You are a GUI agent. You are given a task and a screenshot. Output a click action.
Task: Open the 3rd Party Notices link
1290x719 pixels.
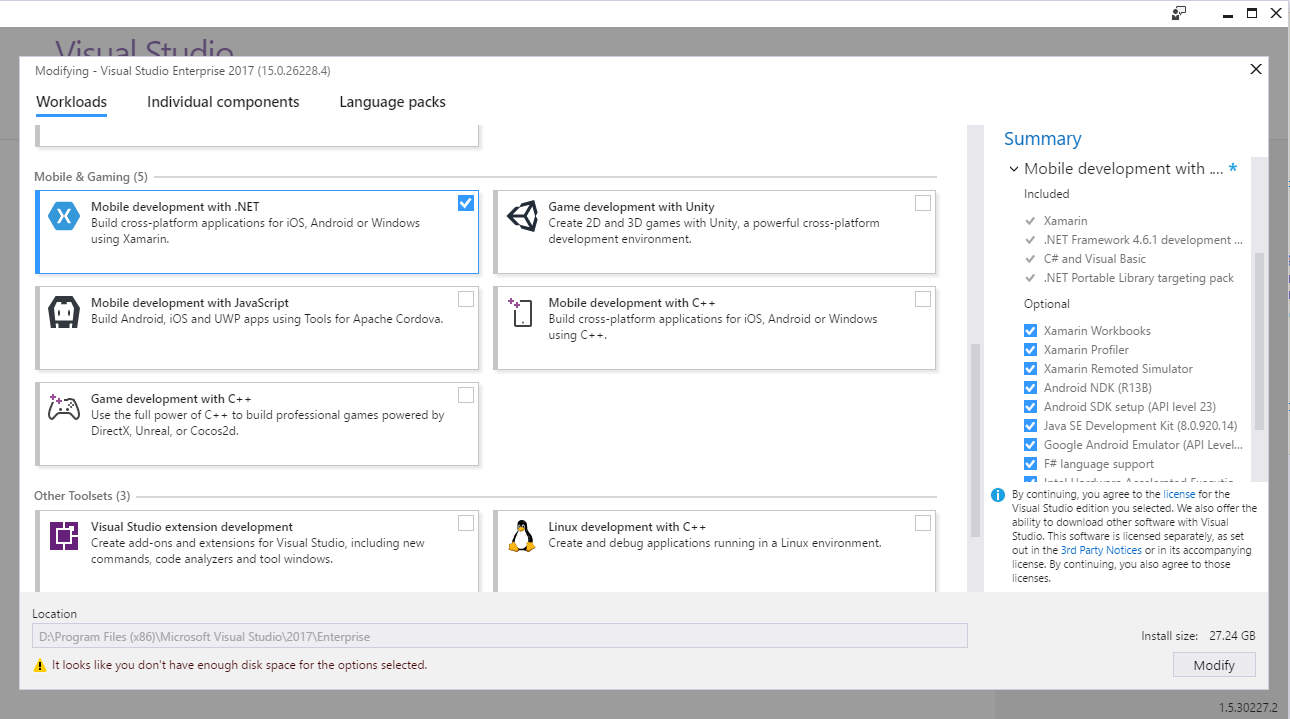pos(1101,550)
